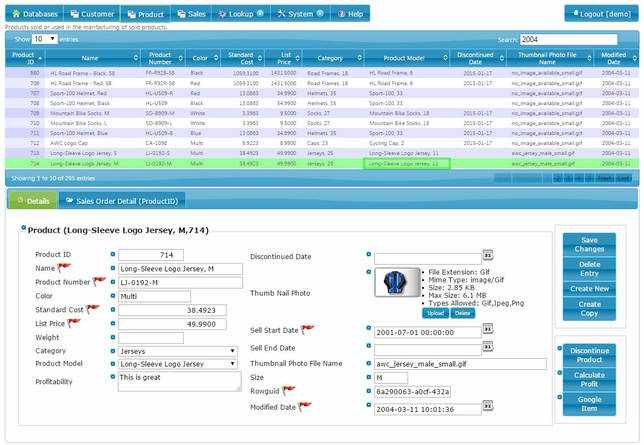Expand the Product Model dropdown
The width and height of the screenshot is (644, 445).
click(177, 364)
